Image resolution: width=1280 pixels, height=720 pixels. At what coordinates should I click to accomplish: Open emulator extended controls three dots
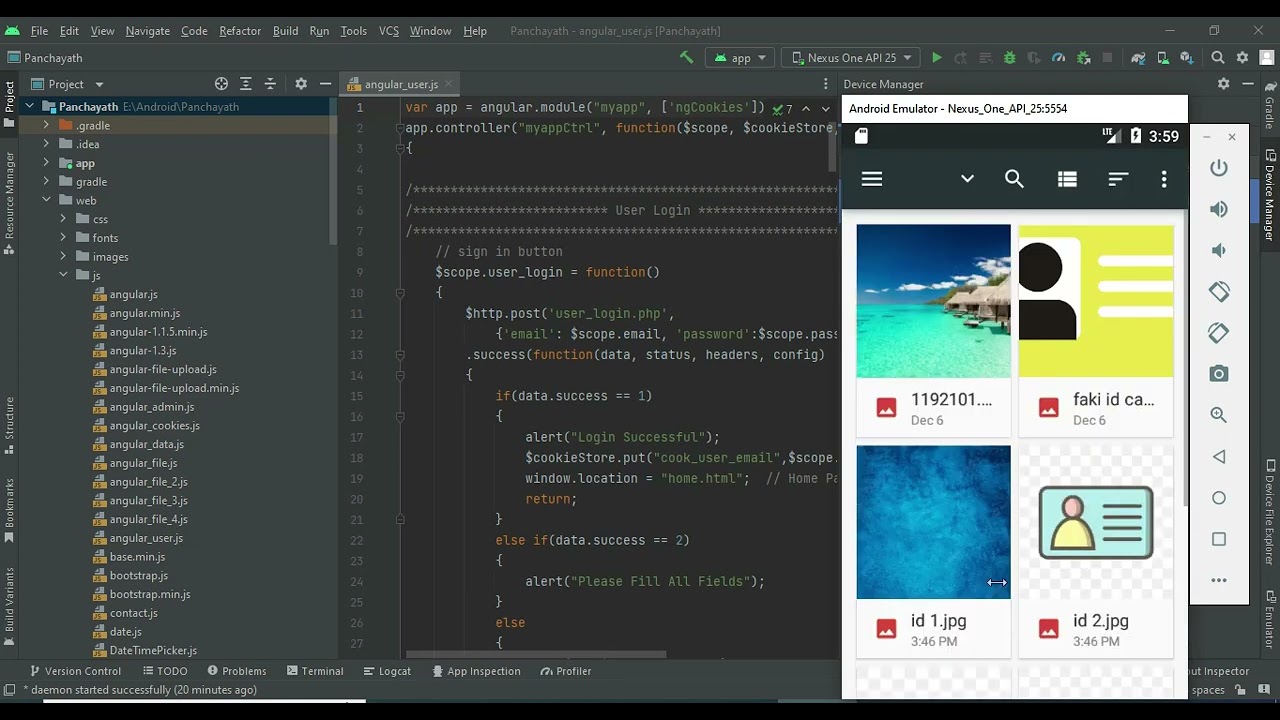pos(1219,580)
